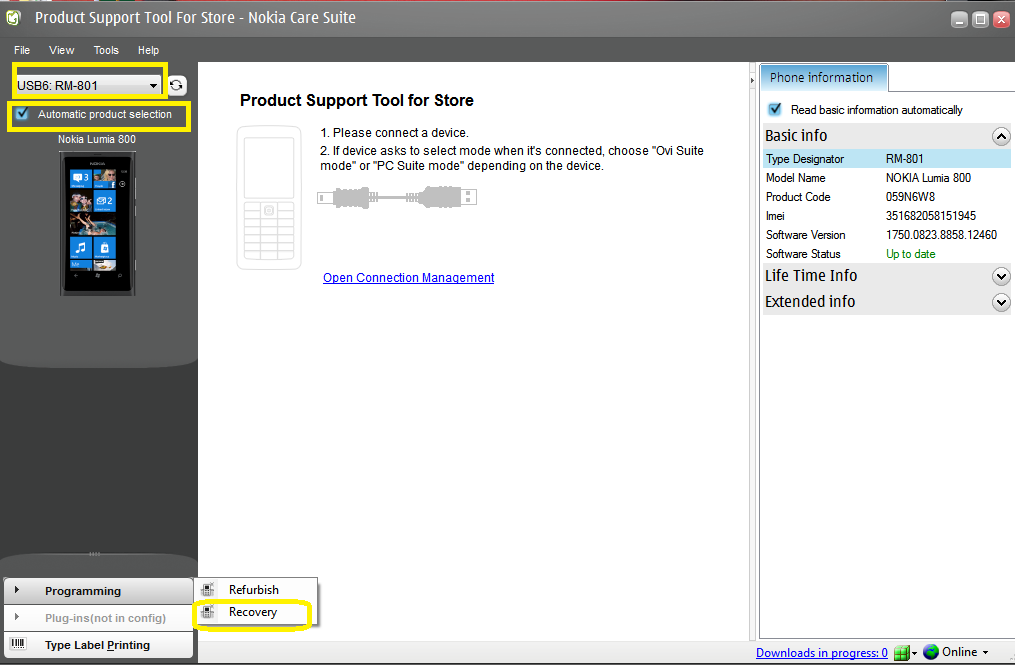1015x665 pixels.
Task: Click the sidebar resize grip dots
Action: coord(95,554)
